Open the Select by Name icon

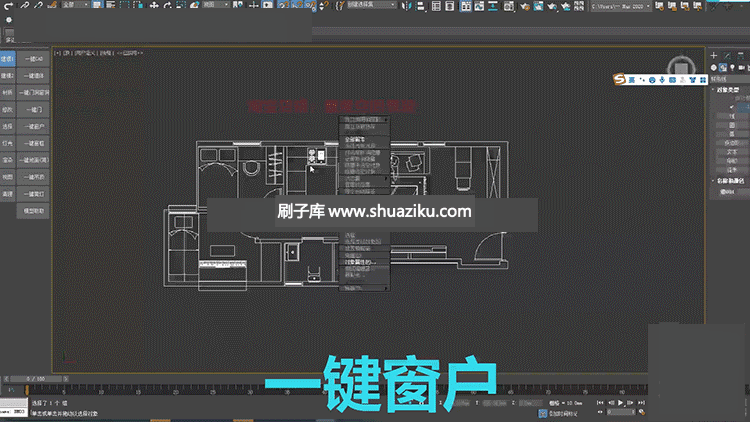[110, 5]
